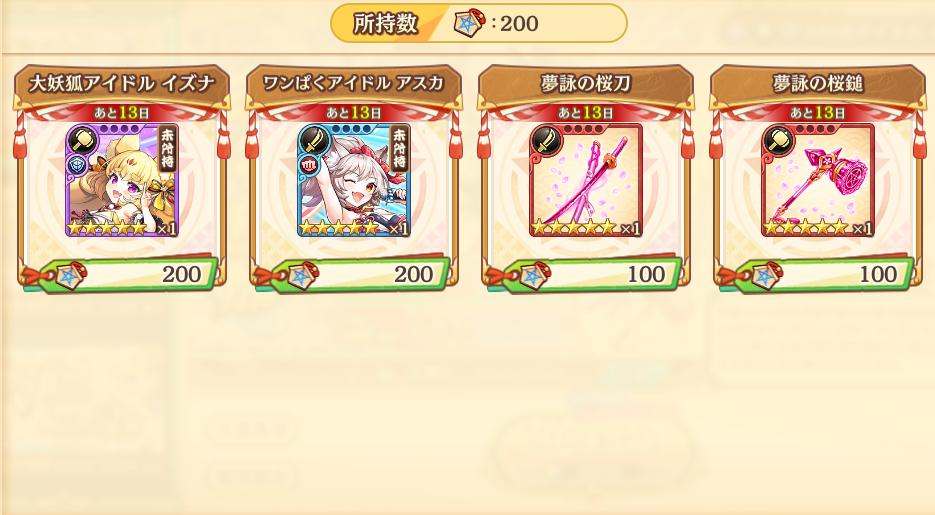Click the hammer type icon on 夢詠の桜鎚

(776, 140)
